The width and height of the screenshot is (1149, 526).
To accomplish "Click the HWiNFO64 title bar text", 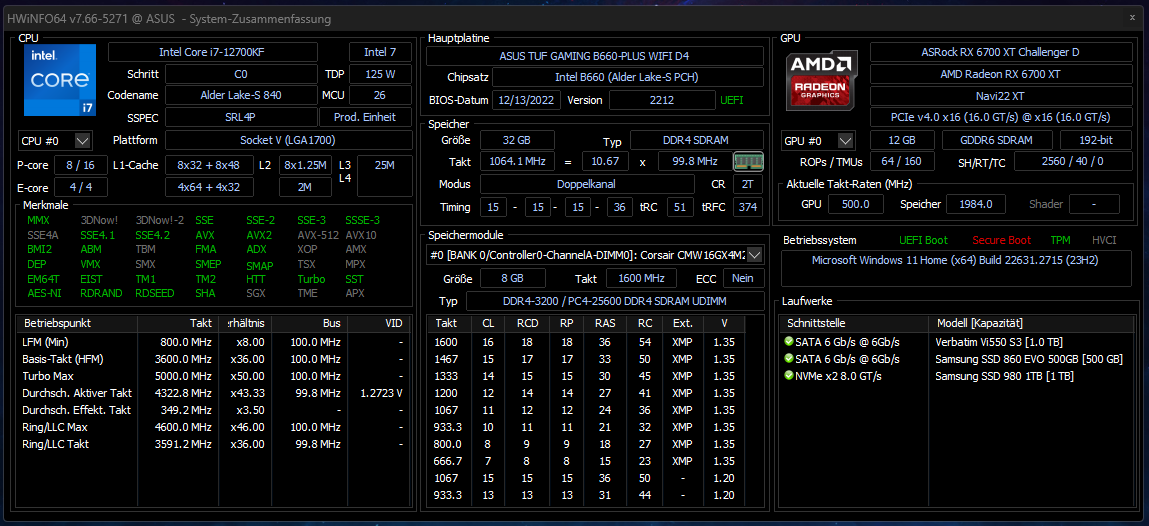I will (x=170, y=19).
